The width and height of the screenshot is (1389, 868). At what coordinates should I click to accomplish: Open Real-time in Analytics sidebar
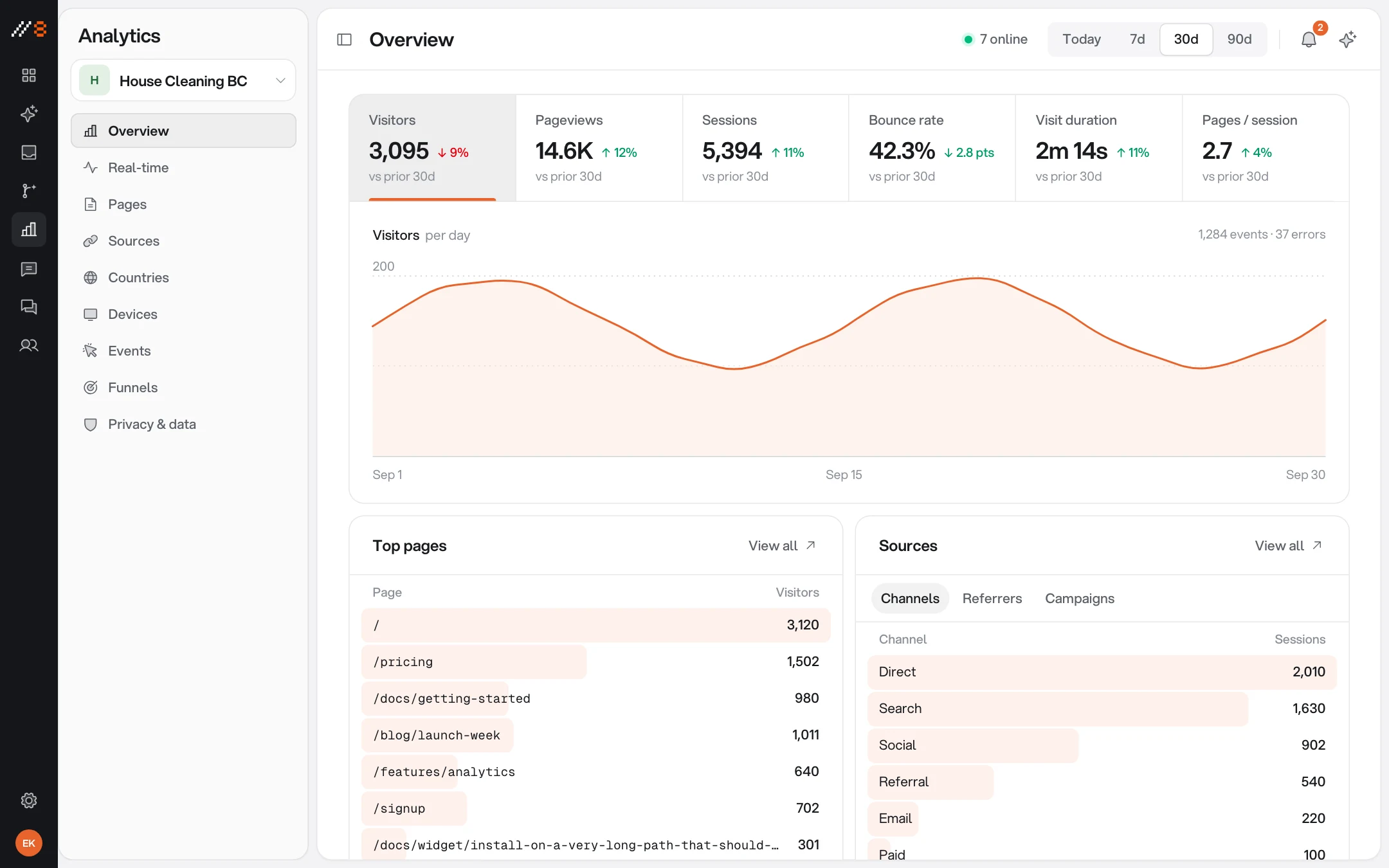click(x=183, y=167)
